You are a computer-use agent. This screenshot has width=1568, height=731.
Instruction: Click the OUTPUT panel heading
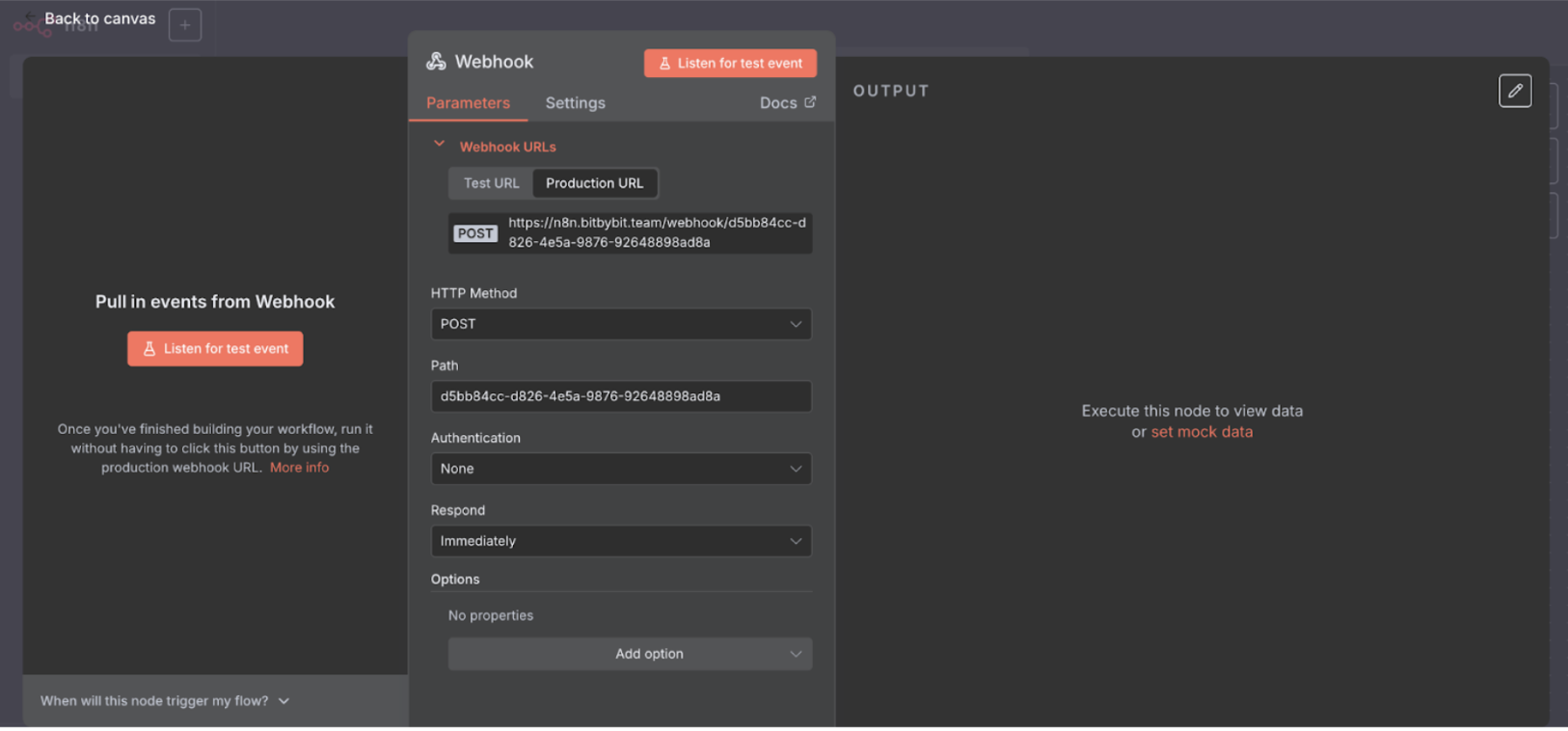tap(891, 91)
